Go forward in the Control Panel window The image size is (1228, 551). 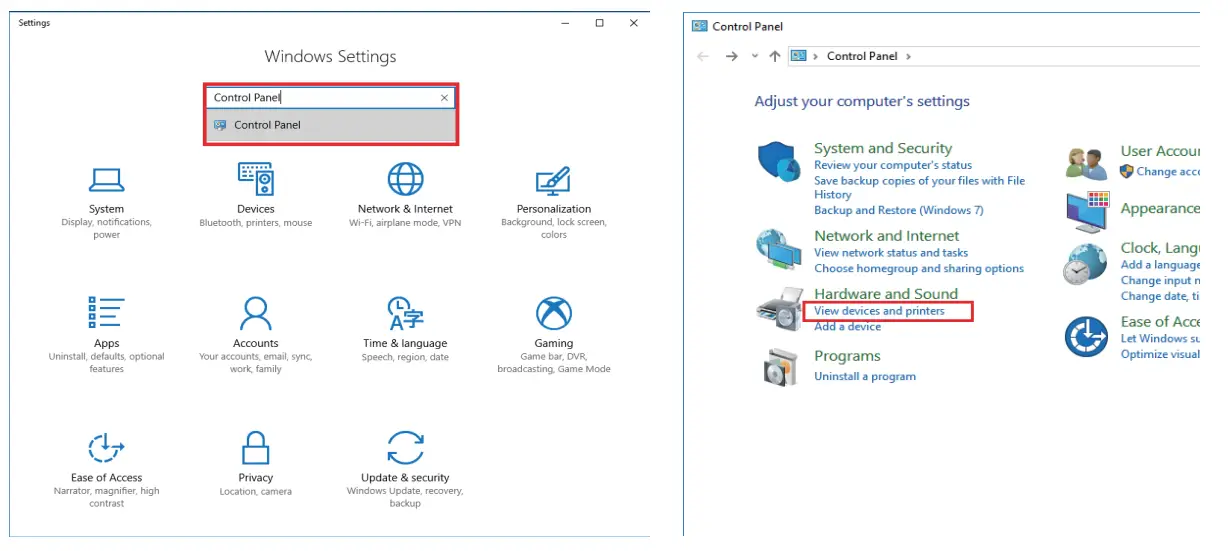(731, 56)
